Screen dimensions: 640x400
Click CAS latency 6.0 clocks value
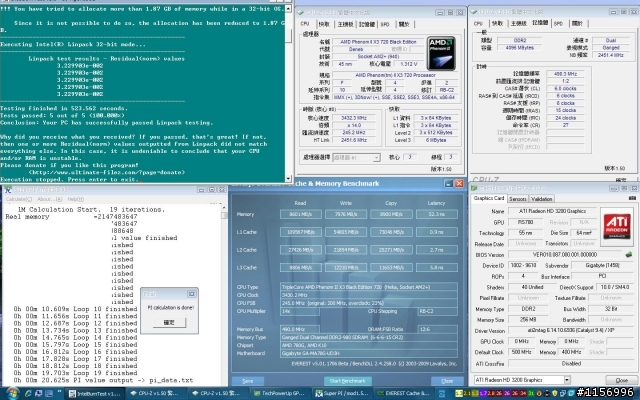pos(565,89)
